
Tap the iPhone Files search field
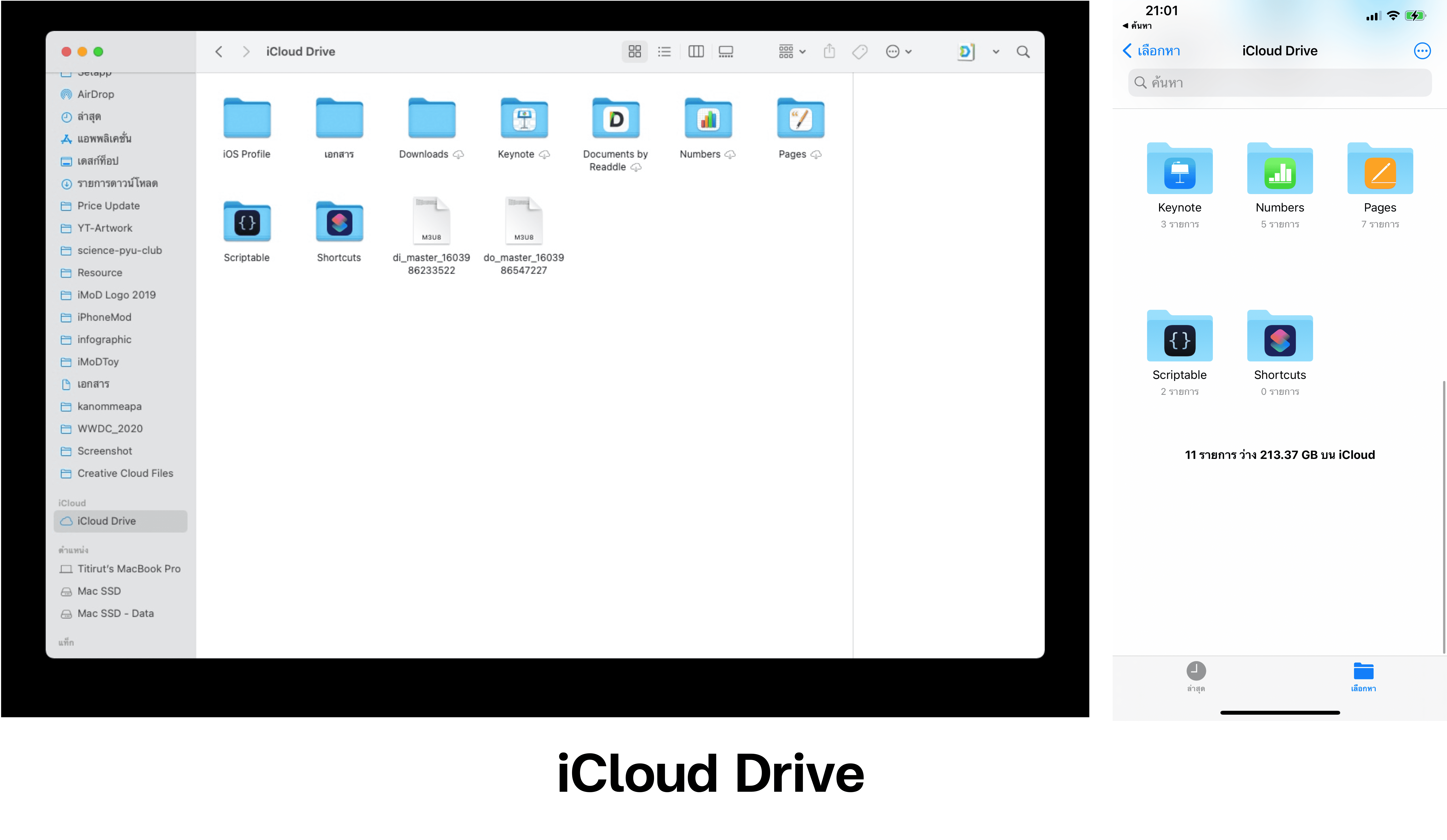coord(1279,83)
